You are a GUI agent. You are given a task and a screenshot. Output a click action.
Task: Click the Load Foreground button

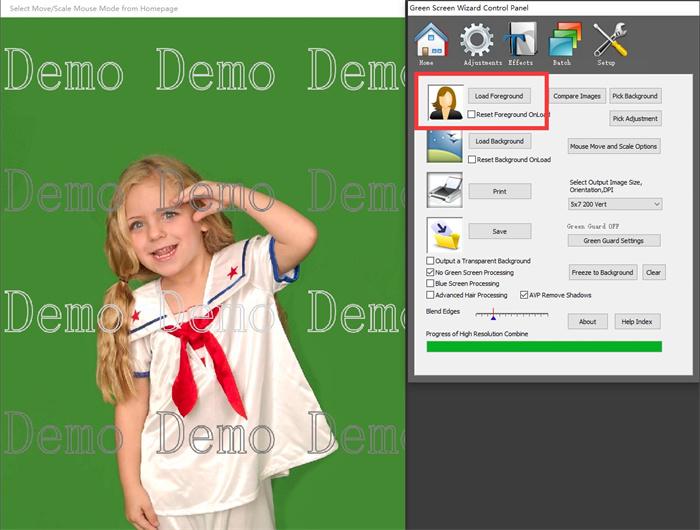(x=499, y=96)
